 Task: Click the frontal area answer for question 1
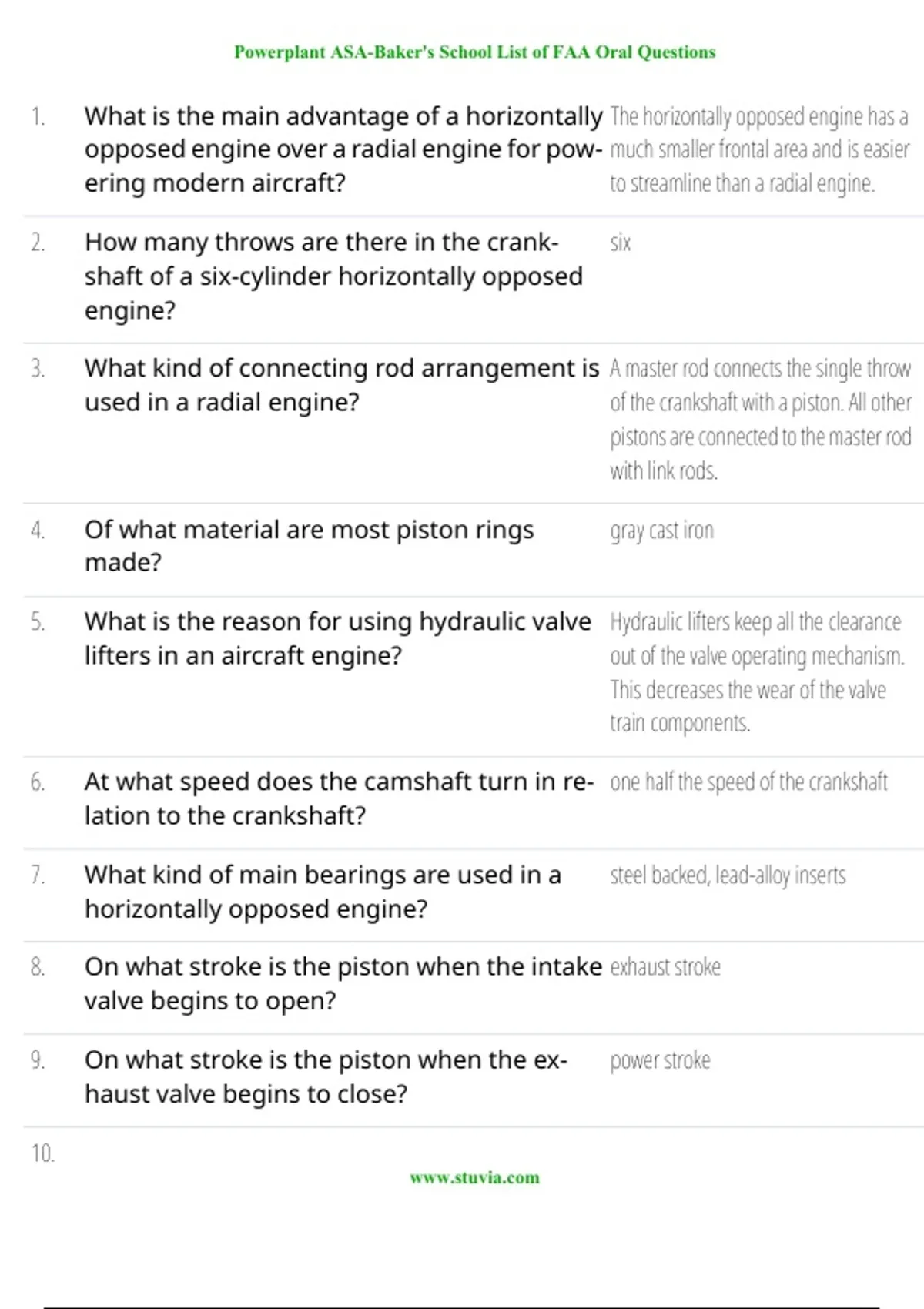pos(760,149)
